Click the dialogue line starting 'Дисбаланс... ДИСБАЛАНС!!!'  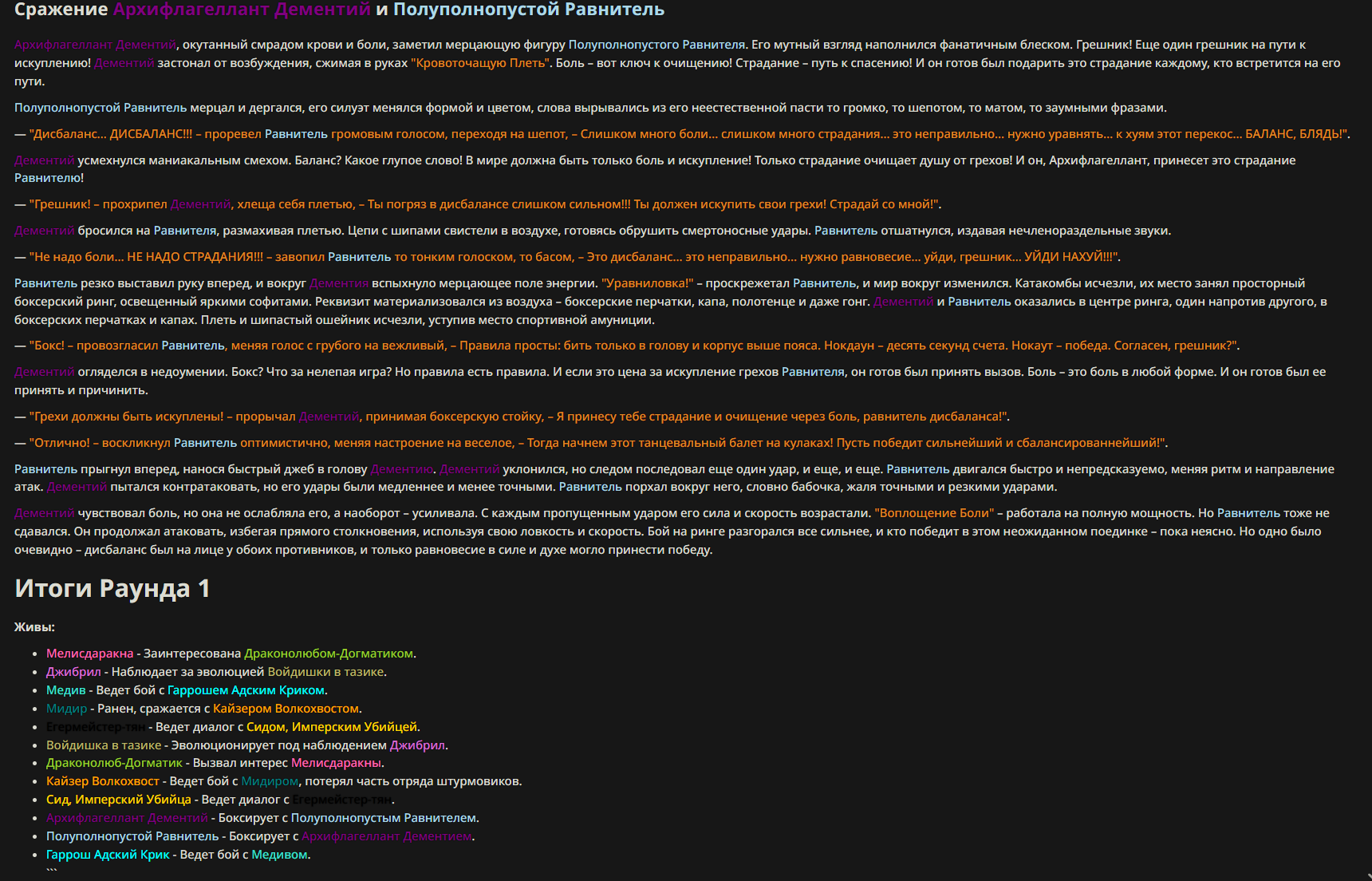[682, 134]
